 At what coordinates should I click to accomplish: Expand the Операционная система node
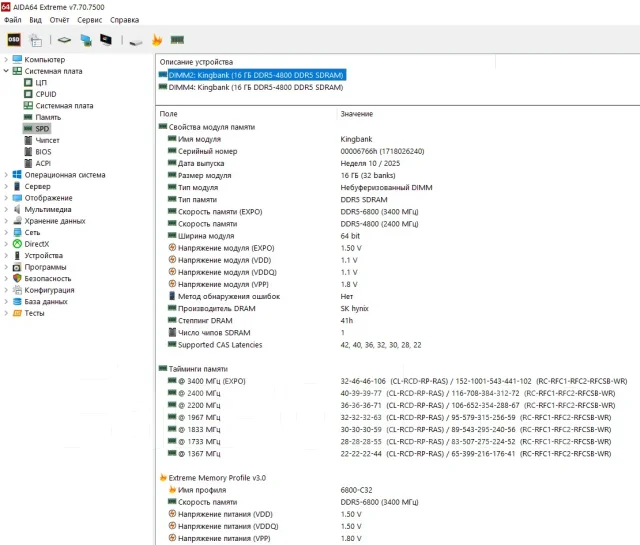[6, 175]
